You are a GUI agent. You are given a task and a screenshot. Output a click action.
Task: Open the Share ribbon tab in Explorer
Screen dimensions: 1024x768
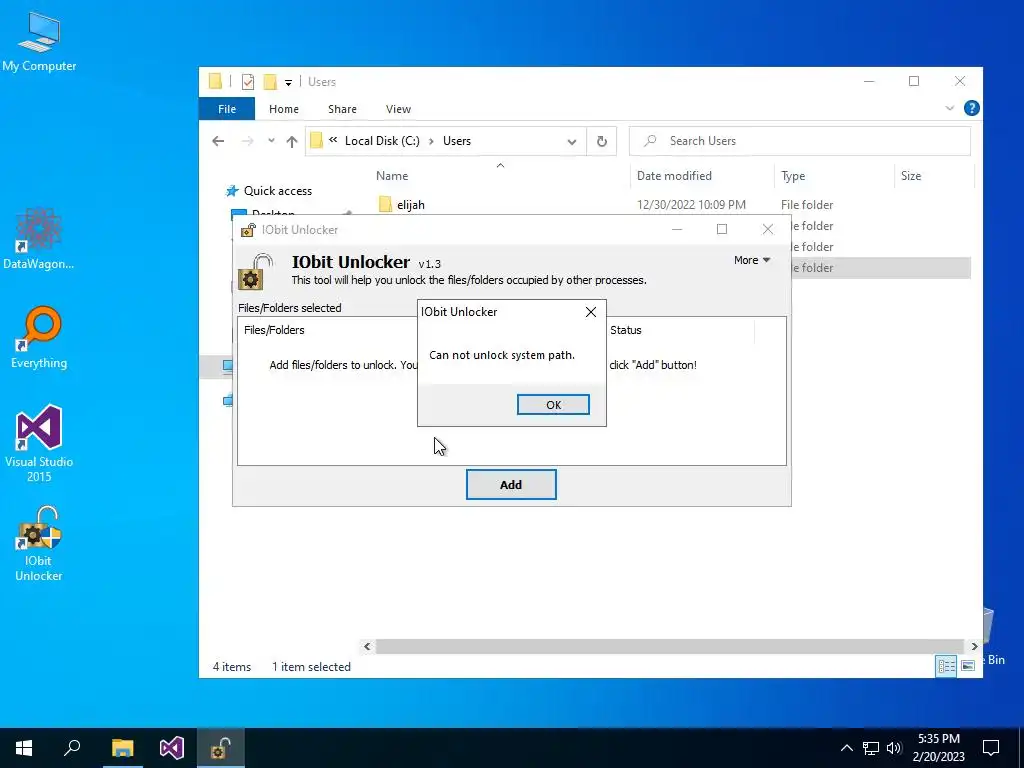point(342,109)
